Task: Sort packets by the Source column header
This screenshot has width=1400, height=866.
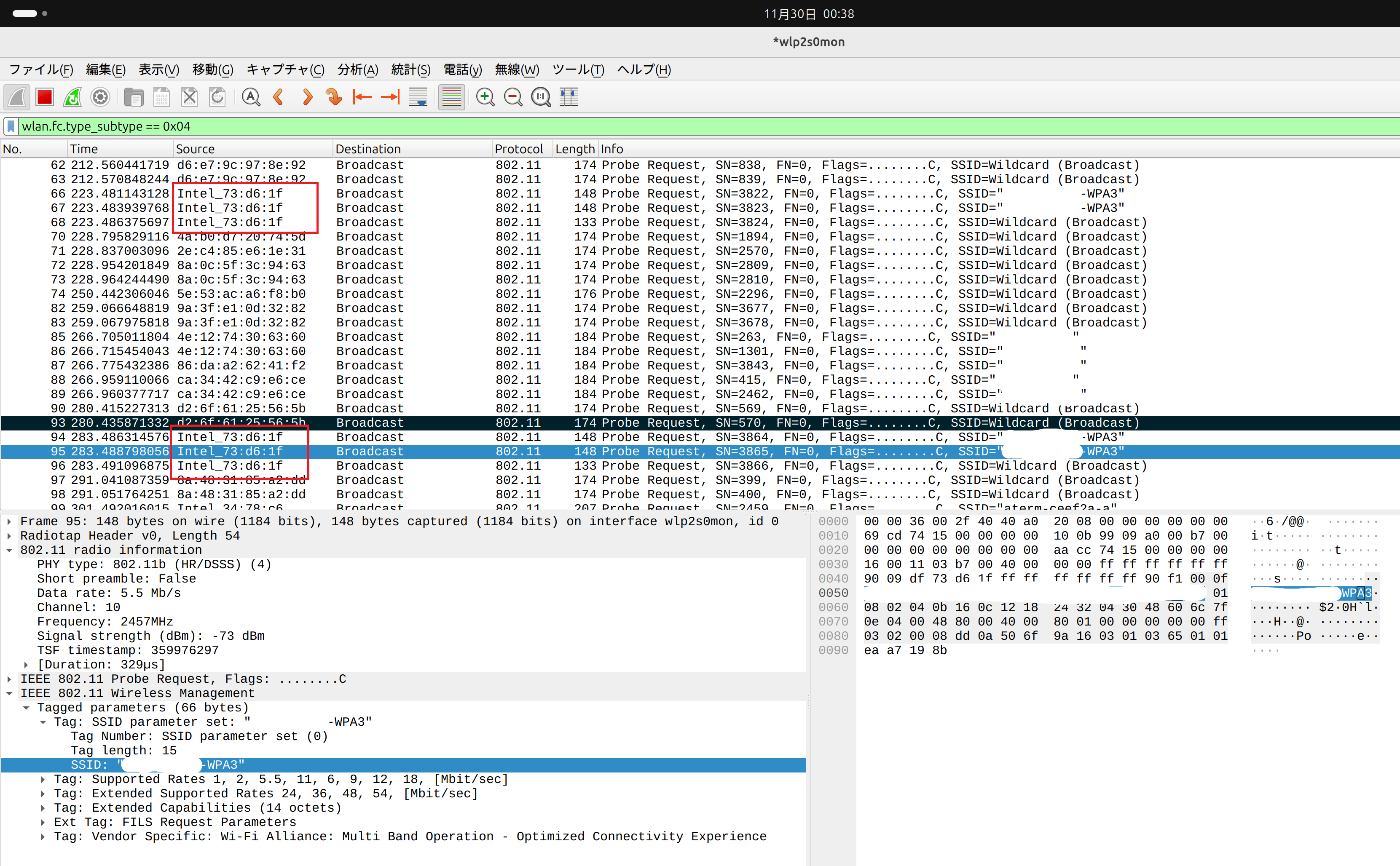Action: (253, 149)
